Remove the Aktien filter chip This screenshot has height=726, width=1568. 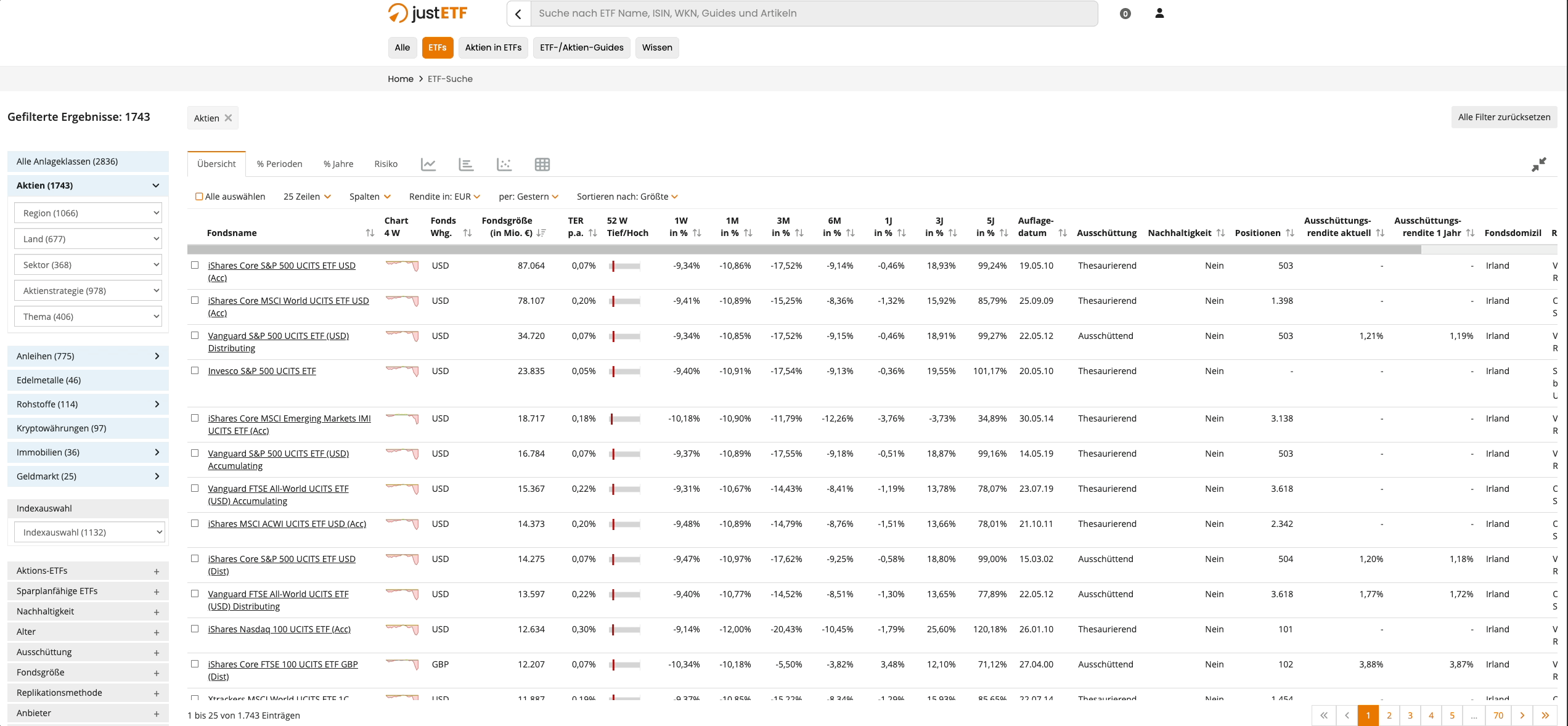coord(228,118)
